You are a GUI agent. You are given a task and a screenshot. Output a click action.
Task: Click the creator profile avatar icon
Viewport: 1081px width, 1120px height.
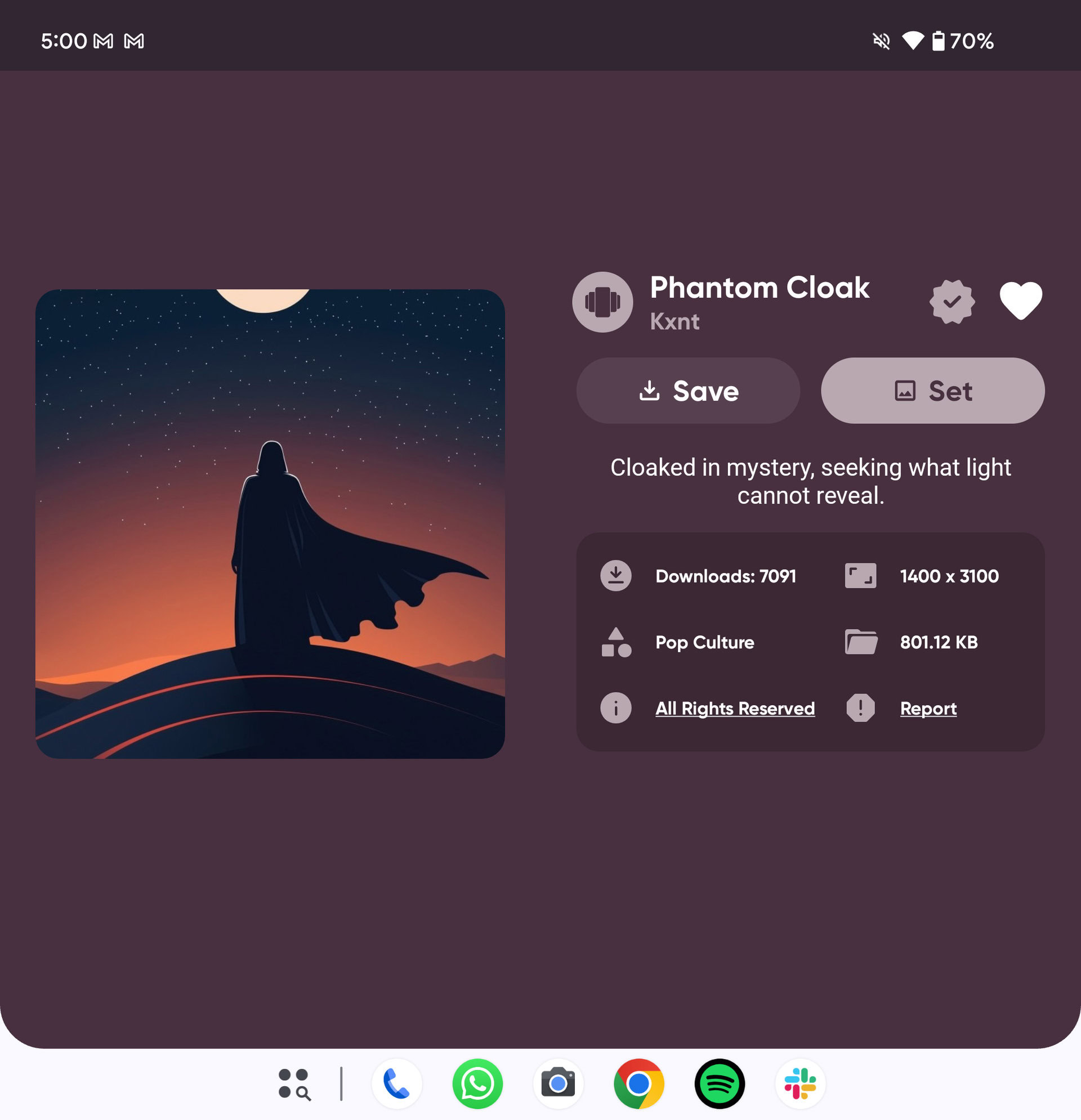(x=602, y=300)
